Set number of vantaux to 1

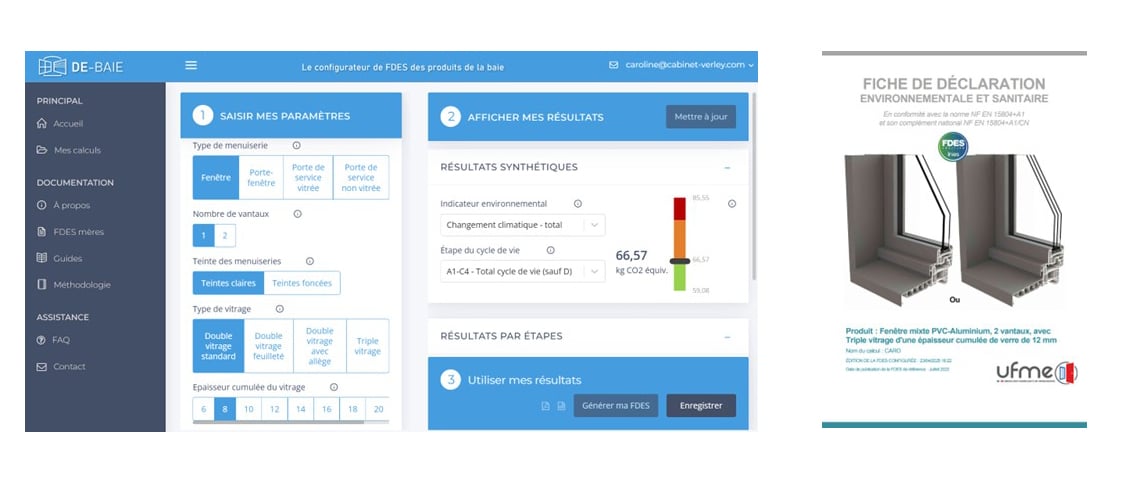(x=204, y=235)
